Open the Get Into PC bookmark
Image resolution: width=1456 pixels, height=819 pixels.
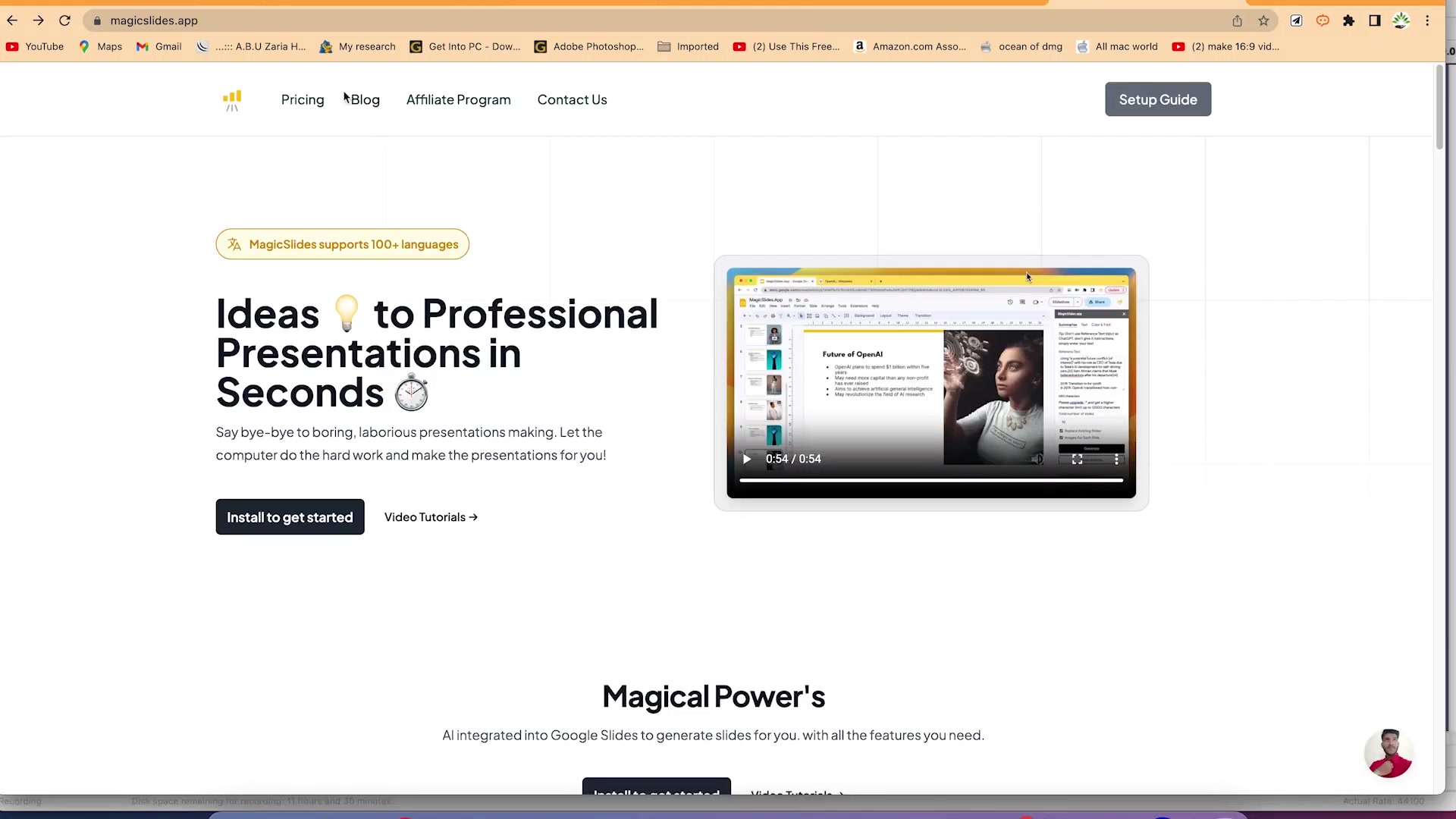click(465, 46)
